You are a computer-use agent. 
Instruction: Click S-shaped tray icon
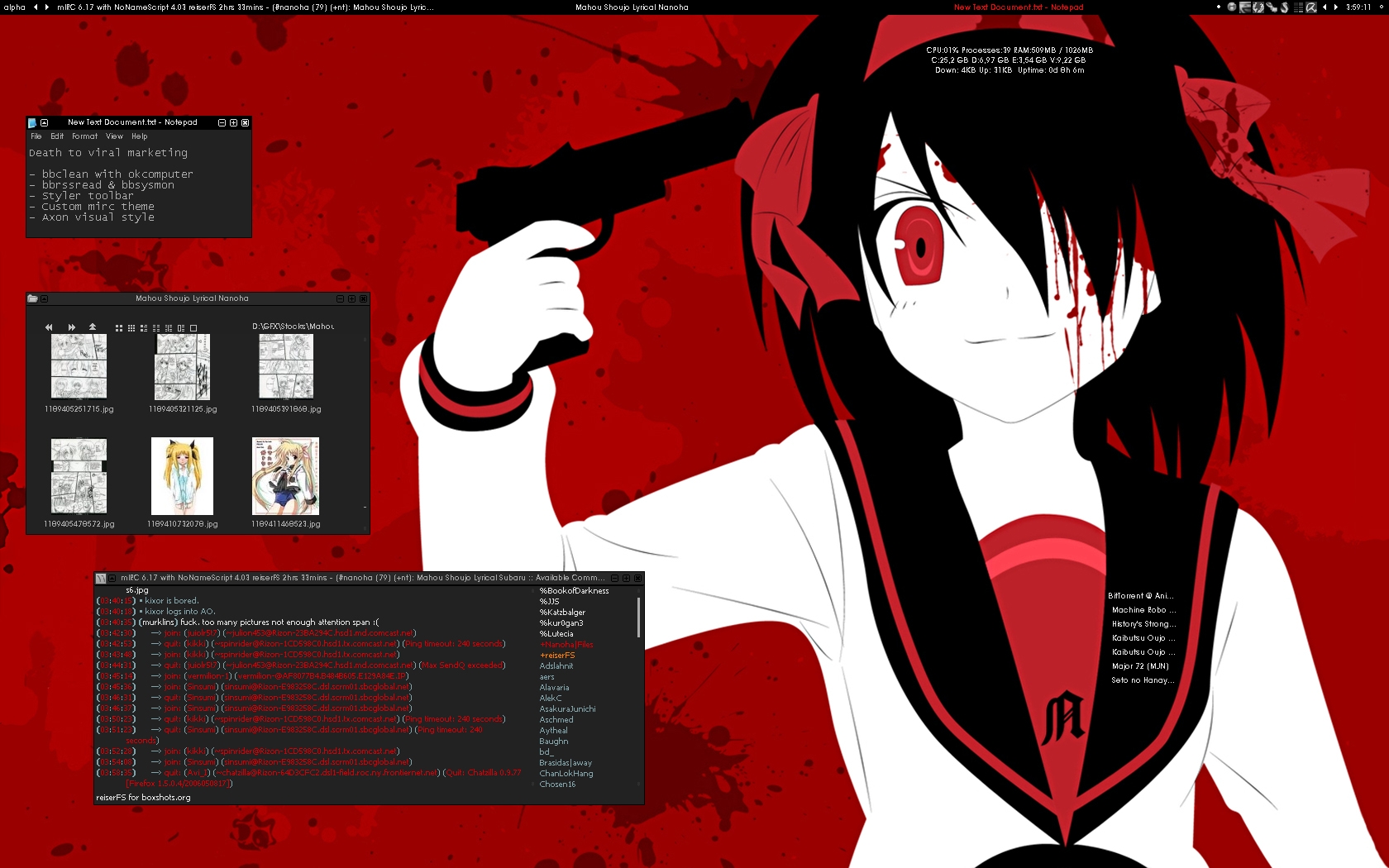point(1285,7)
